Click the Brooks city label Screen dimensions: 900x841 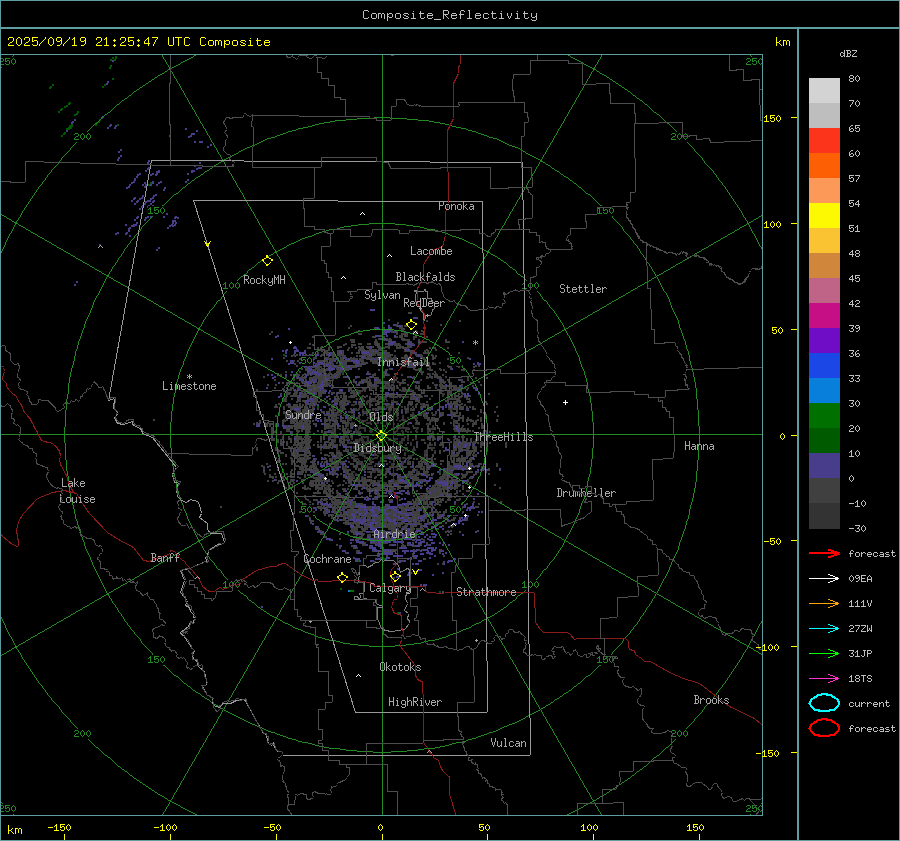click(x=711, y=700)
